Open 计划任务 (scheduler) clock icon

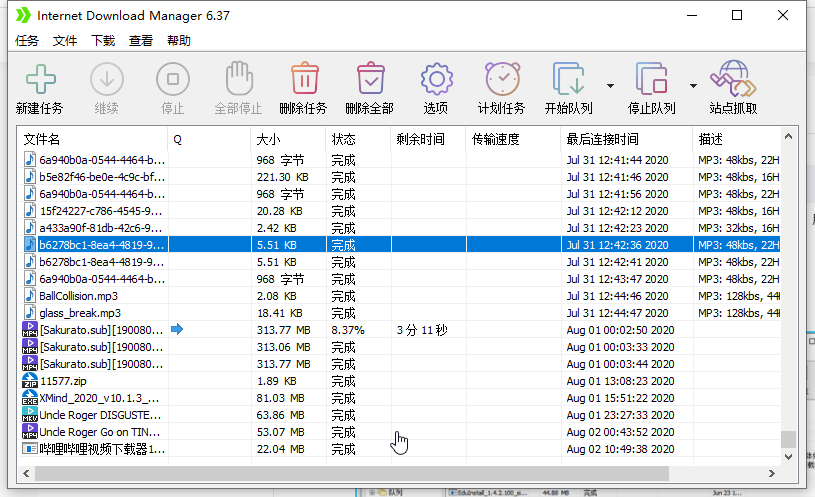click(503, 79)
